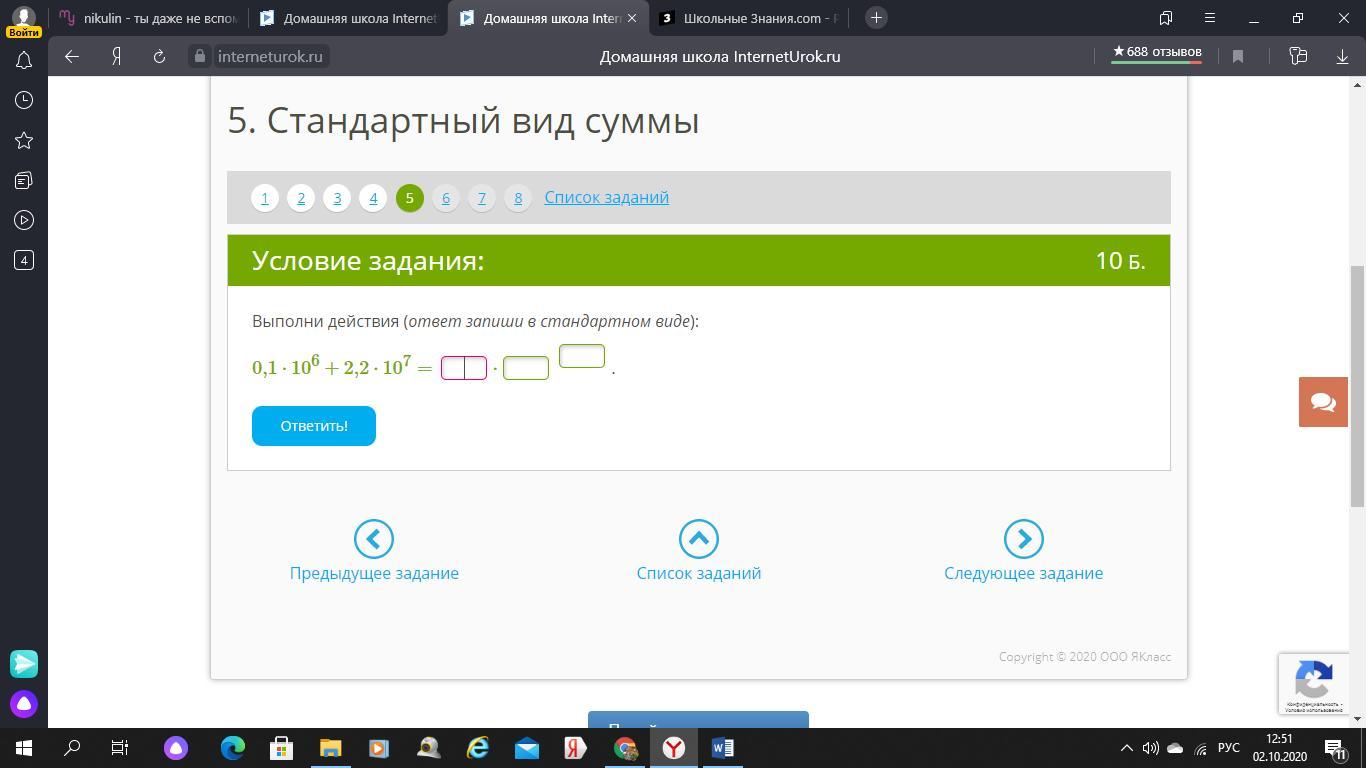Launch the Alice assistant in sidebar
This screenshot has width=1366, height=768.
click(24, 704)
